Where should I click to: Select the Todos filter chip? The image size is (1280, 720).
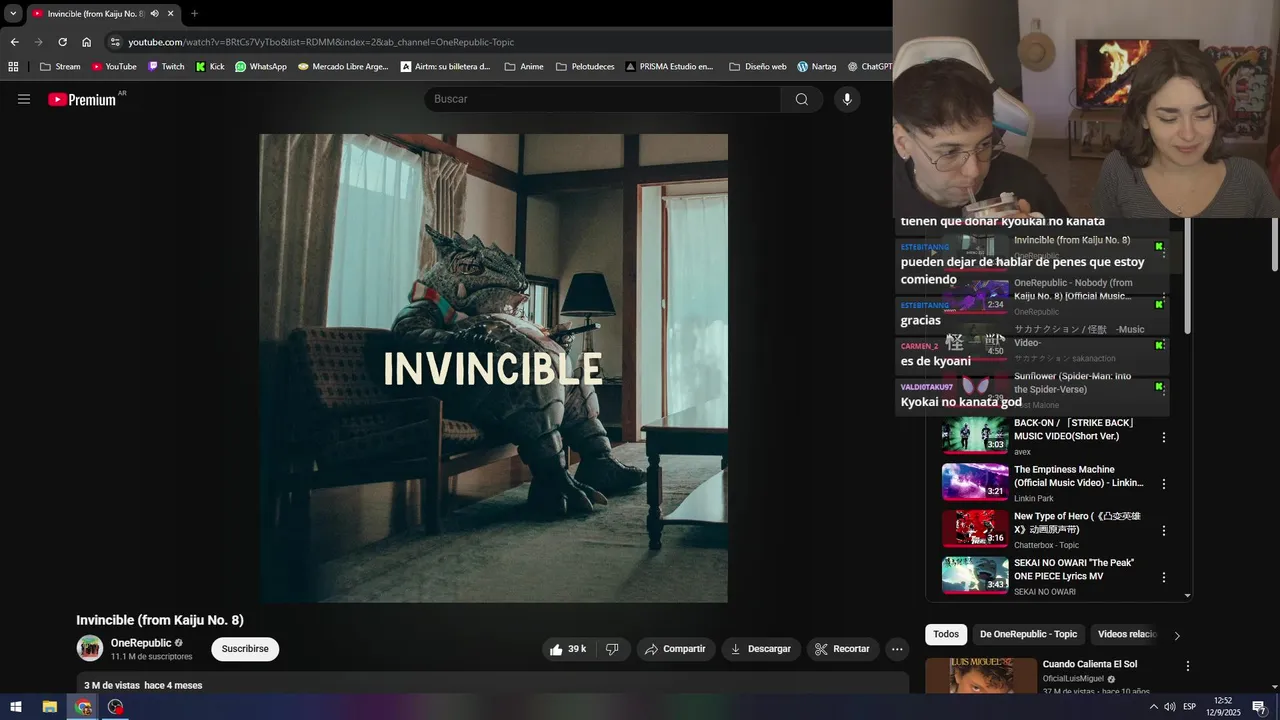(x=946, y=634)
